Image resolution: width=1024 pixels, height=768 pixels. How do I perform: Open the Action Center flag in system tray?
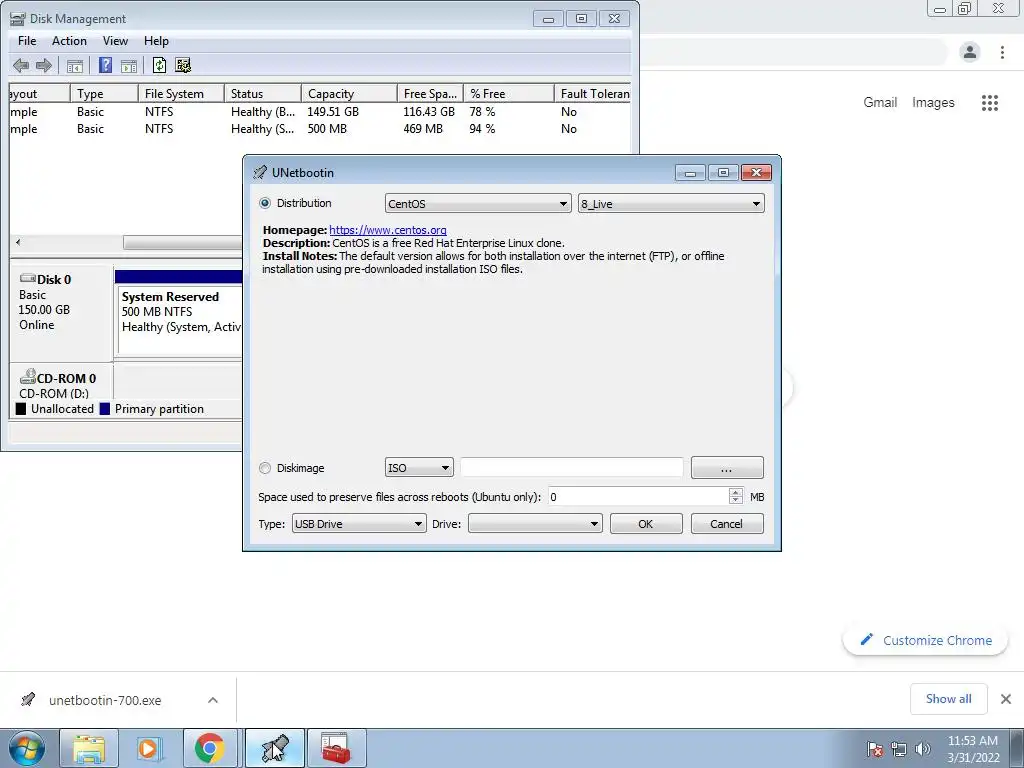[x=875, y=749]
